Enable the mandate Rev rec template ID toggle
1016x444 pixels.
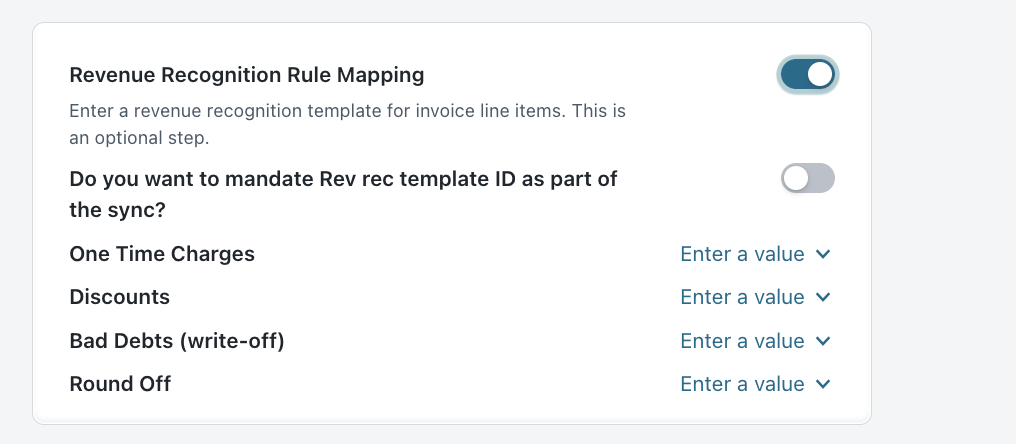click(x=807, y=178)
